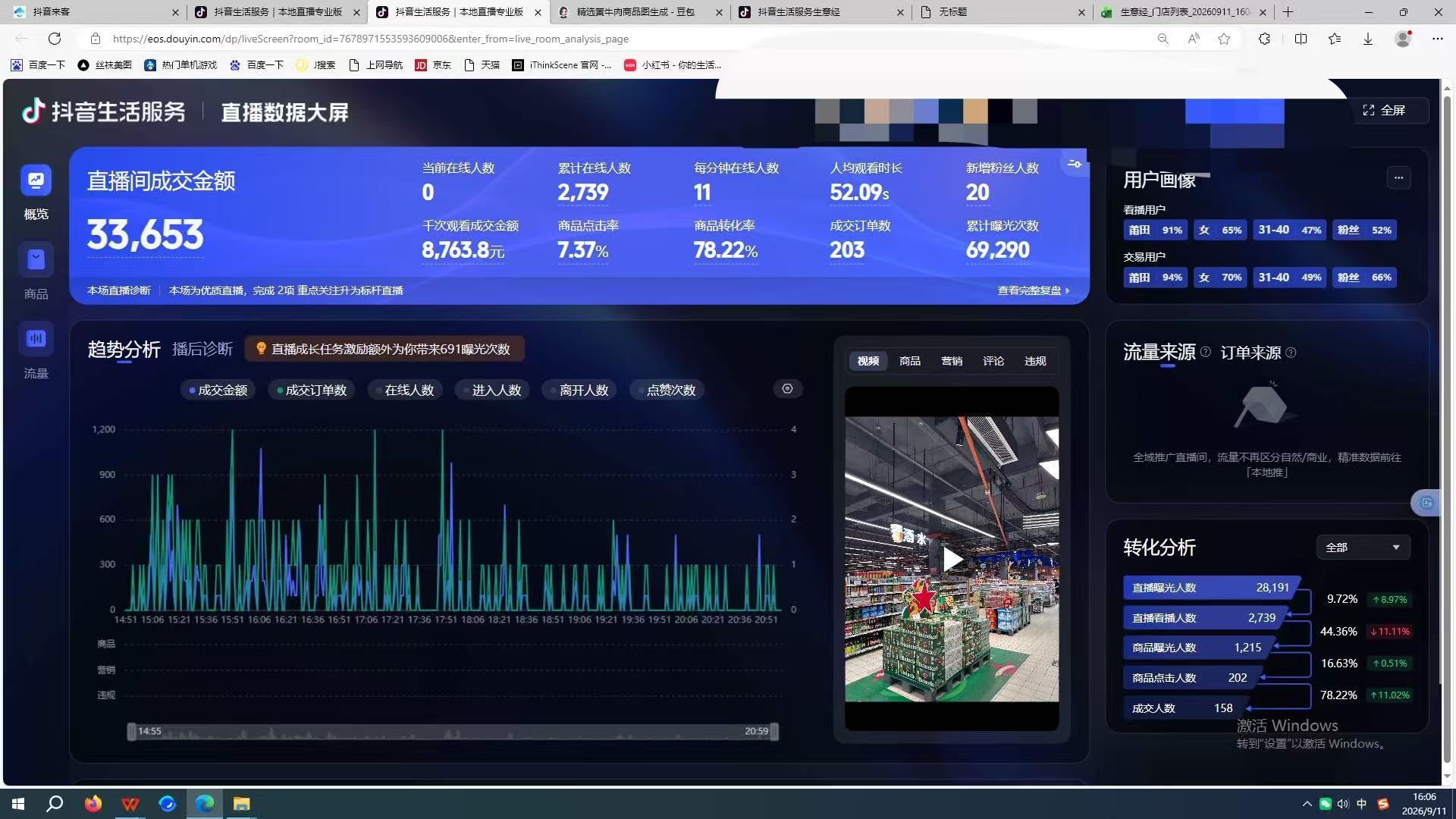Click the help icon next to 订单来源

(x=1291, y=353)
